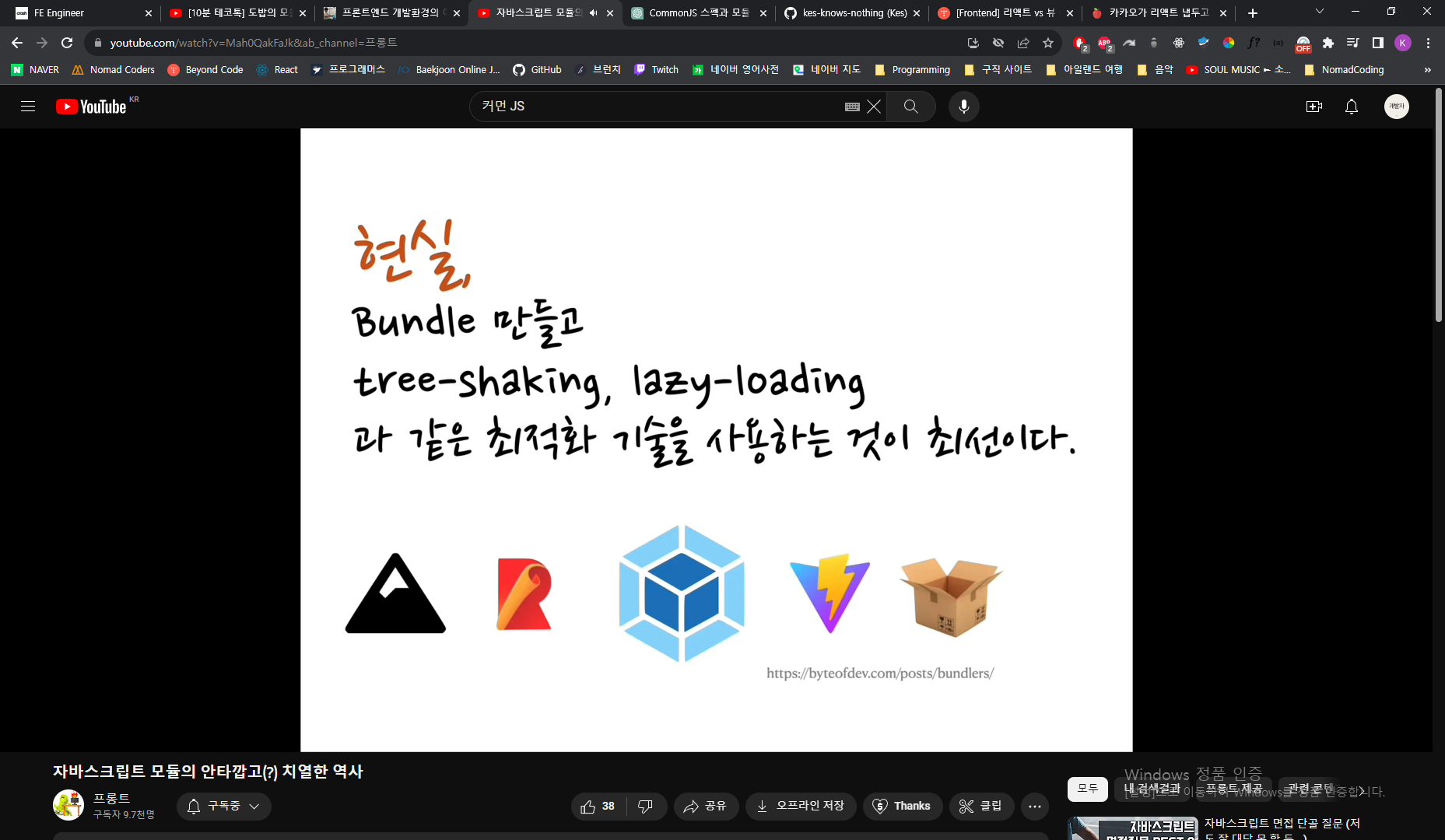Open the 프롱트 channel name link
Viewport: 1445px width, 840px height.
pos(111,799)
